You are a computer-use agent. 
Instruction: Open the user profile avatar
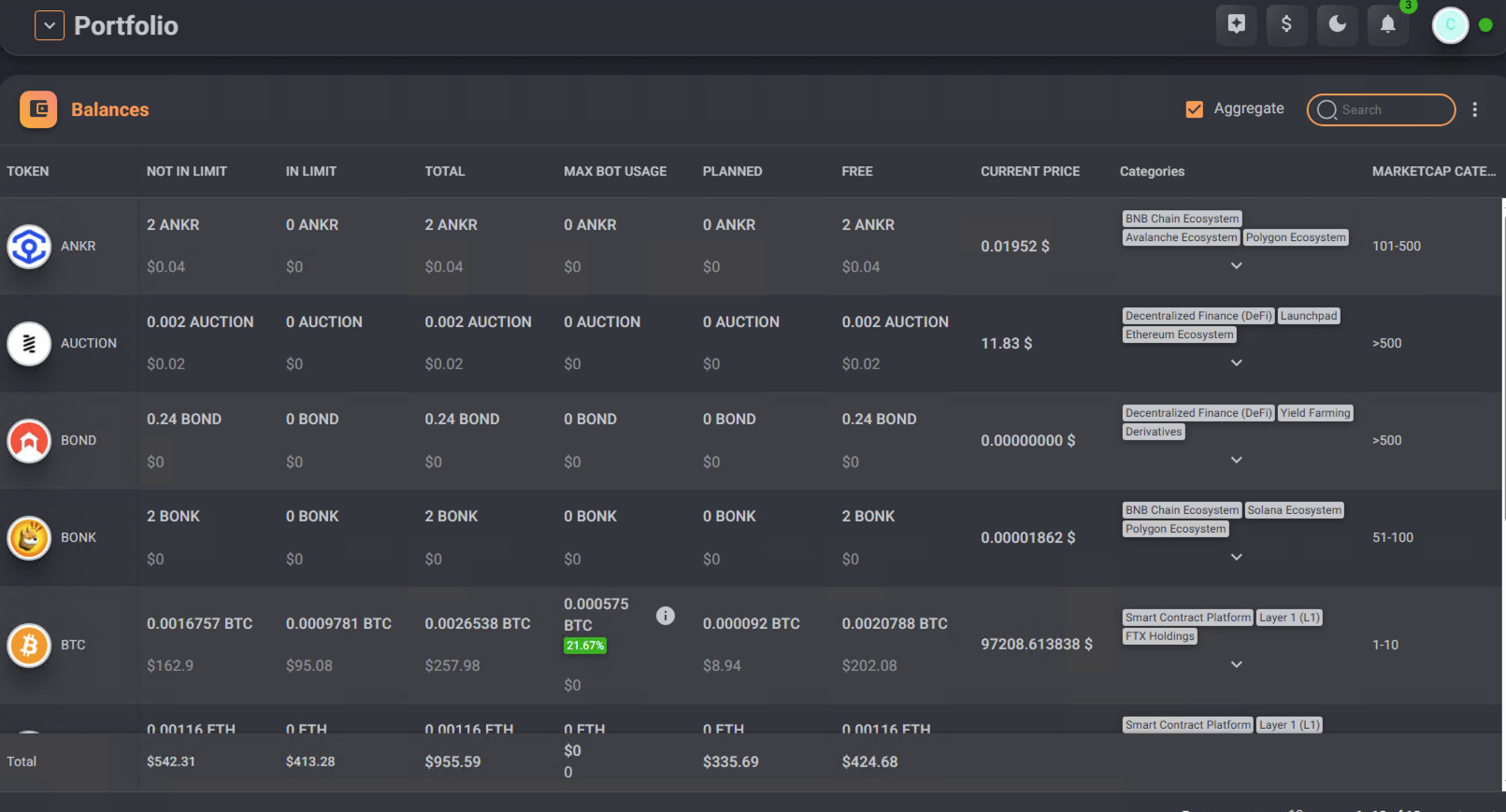(1450, 25)
